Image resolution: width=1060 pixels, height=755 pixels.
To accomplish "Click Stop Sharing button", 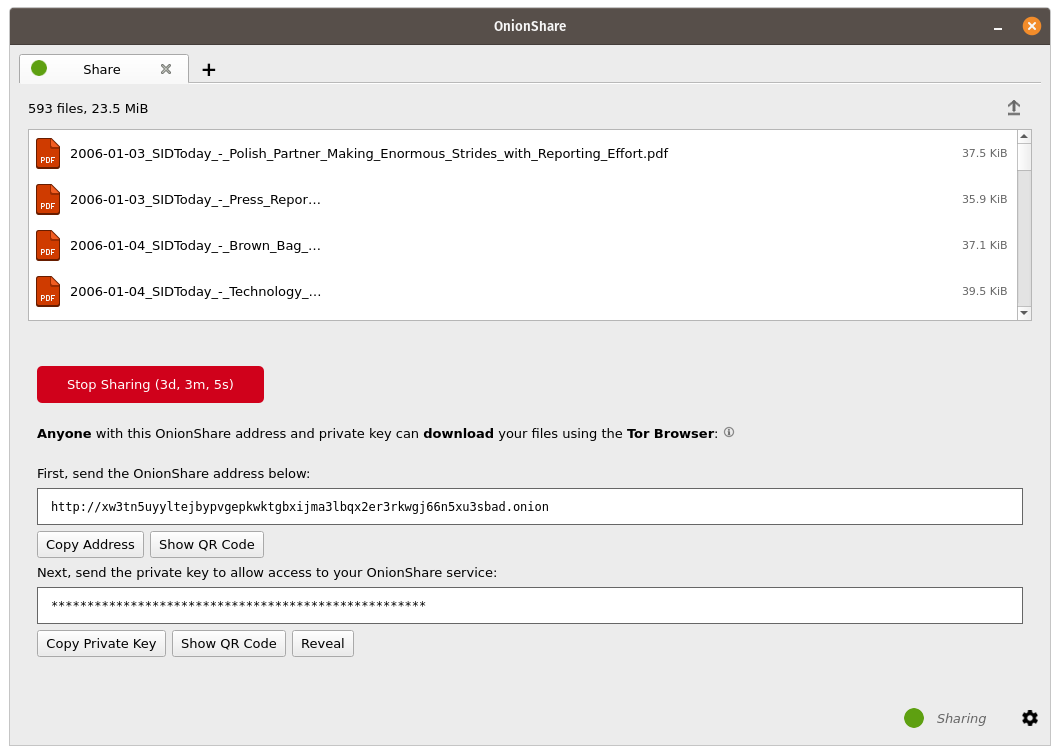I will click(150, 385).
